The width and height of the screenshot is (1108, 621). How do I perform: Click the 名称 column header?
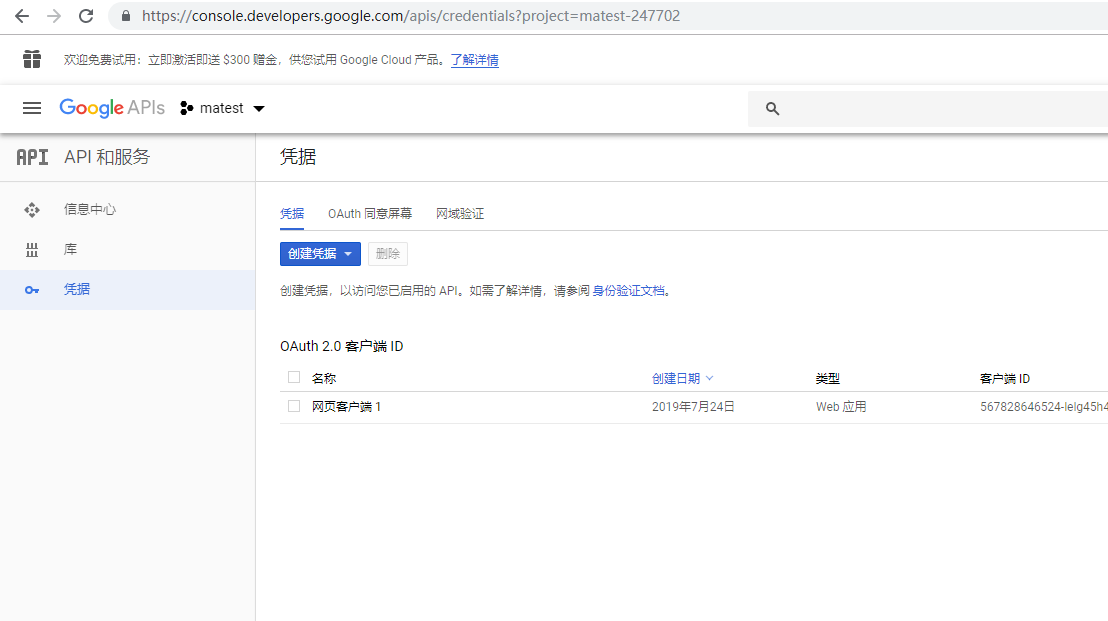[324, 379]
